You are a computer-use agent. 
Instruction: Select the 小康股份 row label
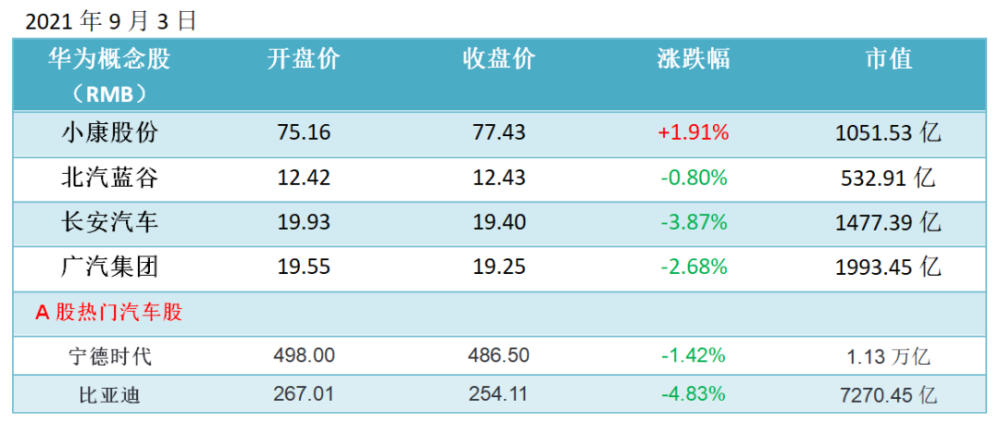click(x=110, y=133)
